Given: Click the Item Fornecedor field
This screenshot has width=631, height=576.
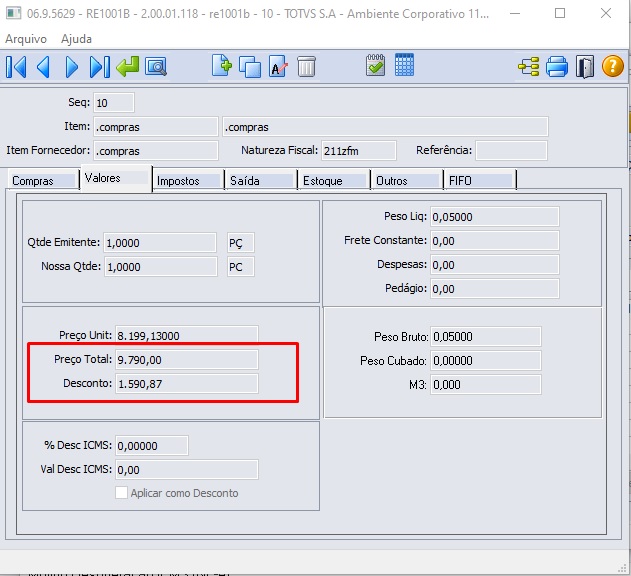Looking at the screenshot, I should [x=156, y=151].
